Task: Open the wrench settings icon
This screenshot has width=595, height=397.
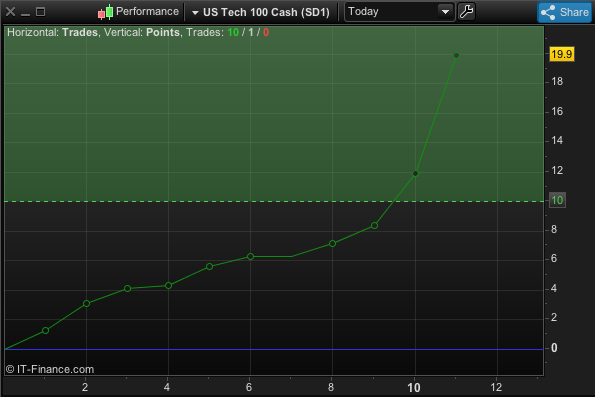Action: pos(466,12)
